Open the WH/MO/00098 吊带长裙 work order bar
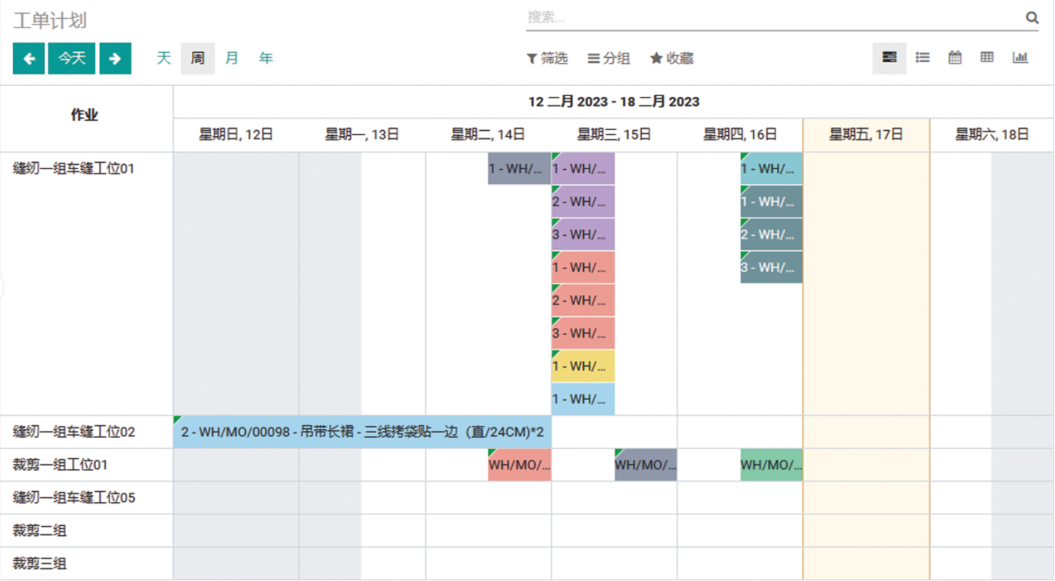Screen dimensions: 1055x581 click(x=362, y=432)
